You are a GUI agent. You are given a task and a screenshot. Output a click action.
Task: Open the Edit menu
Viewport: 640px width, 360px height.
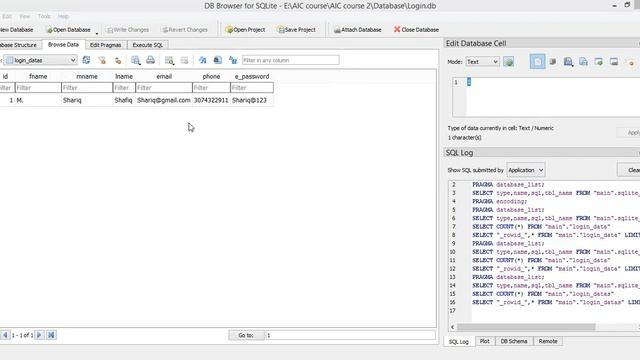point(7,16)
